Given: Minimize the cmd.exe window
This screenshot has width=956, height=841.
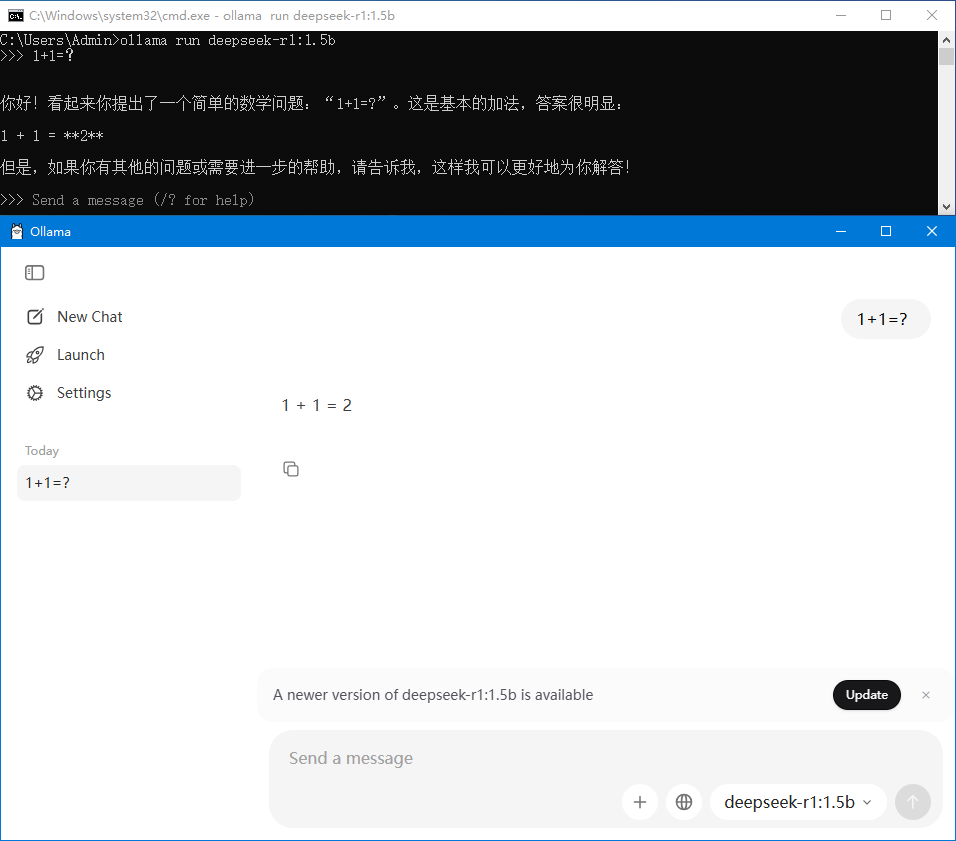Looking at the screenshot, I should 841,15.
